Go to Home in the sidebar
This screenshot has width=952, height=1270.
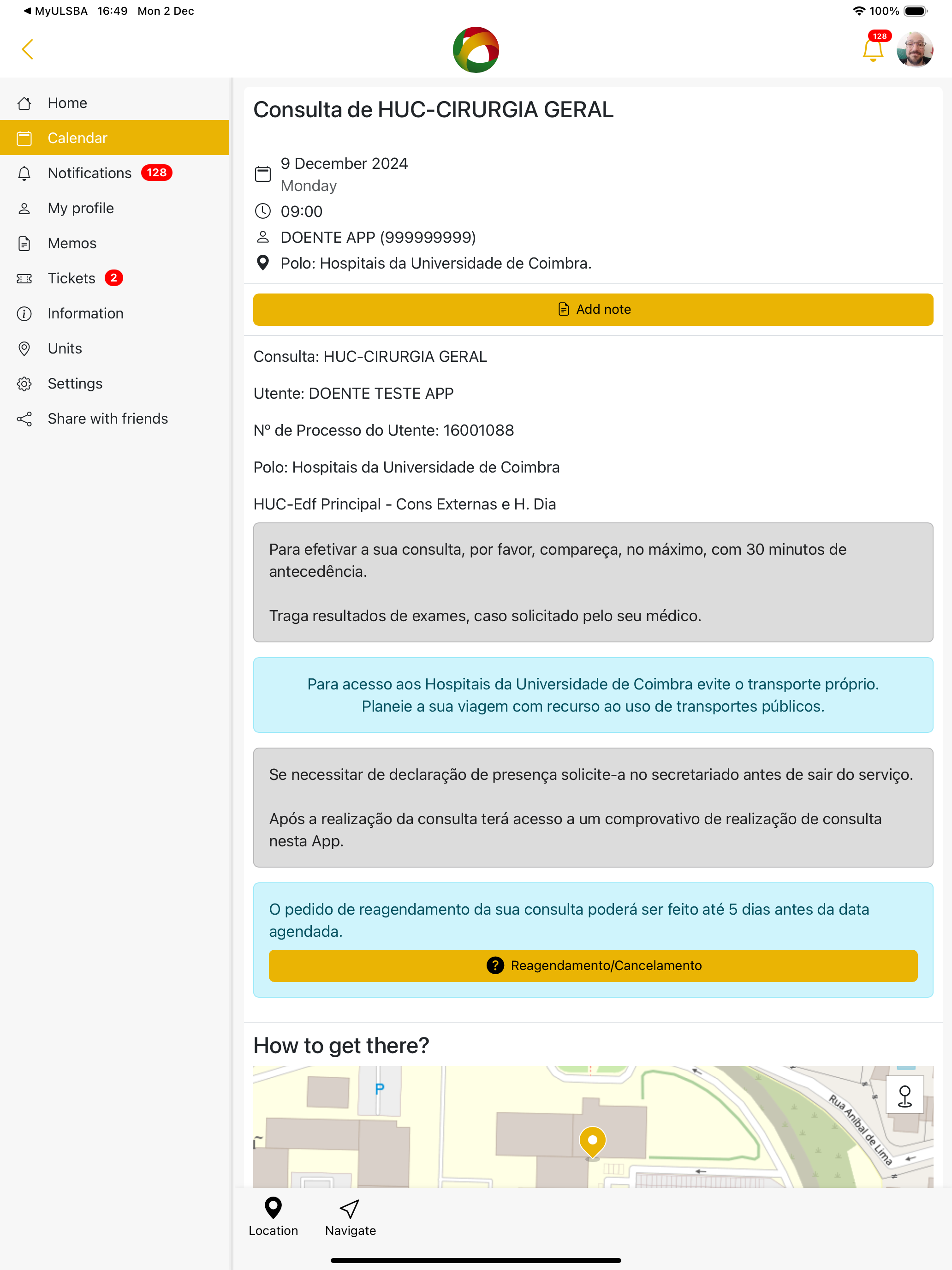pyautogui.click(x=115, y=103)
